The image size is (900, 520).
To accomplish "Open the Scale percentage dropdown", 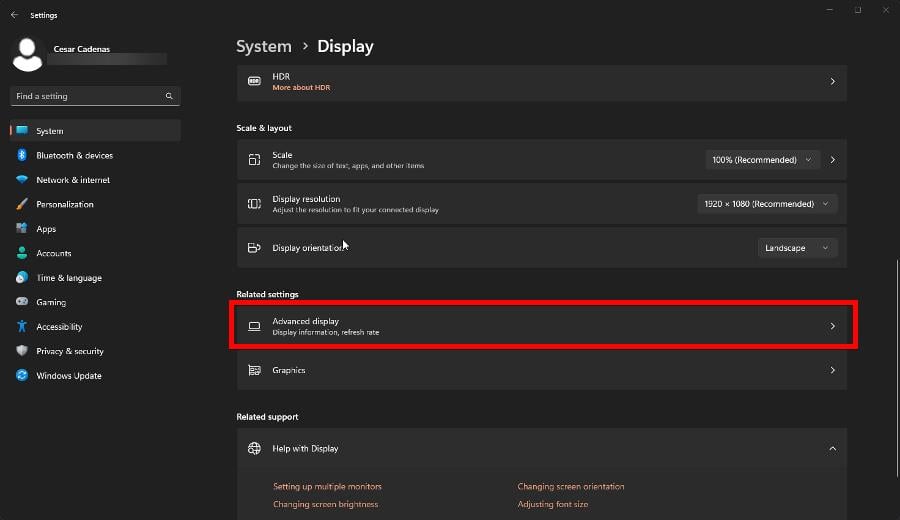I will tap(762, 160).
